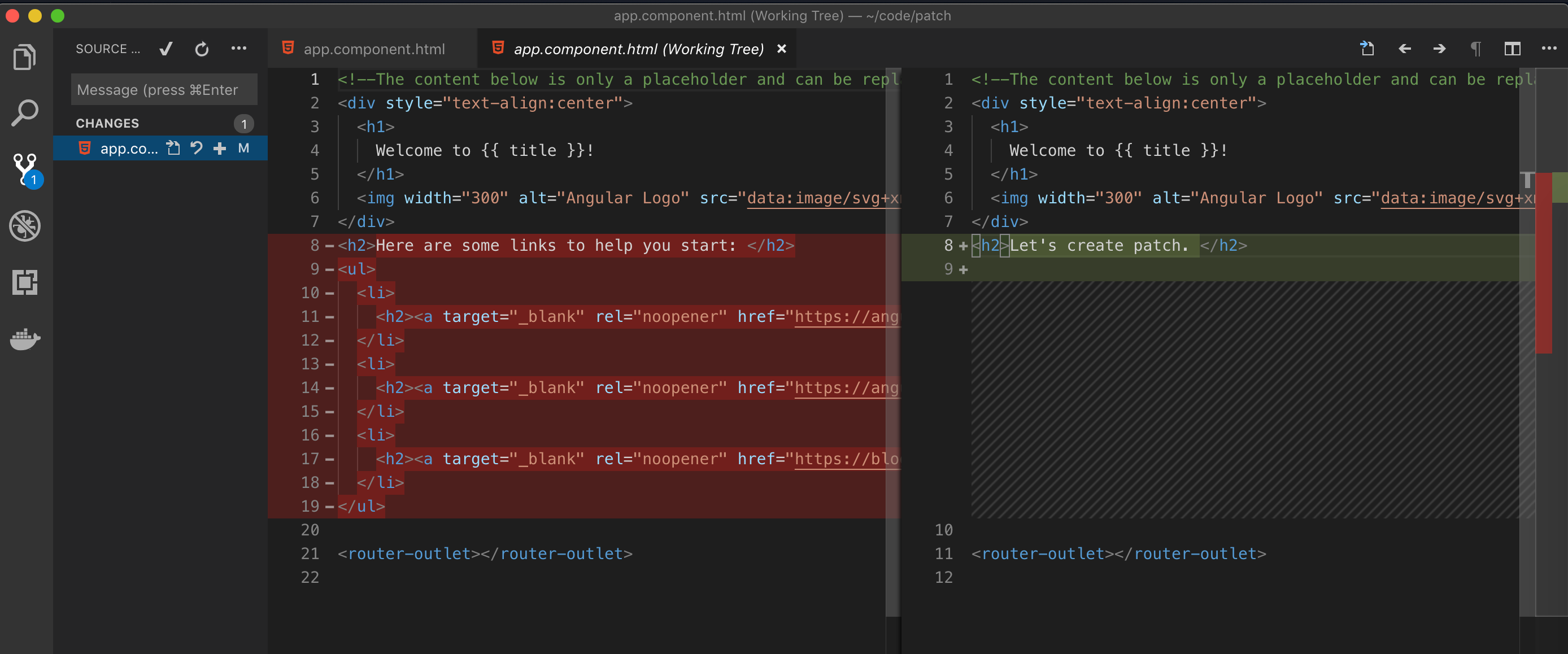Go to the previous change arrow
The image size is (1568, 654).
[1404, 49]
